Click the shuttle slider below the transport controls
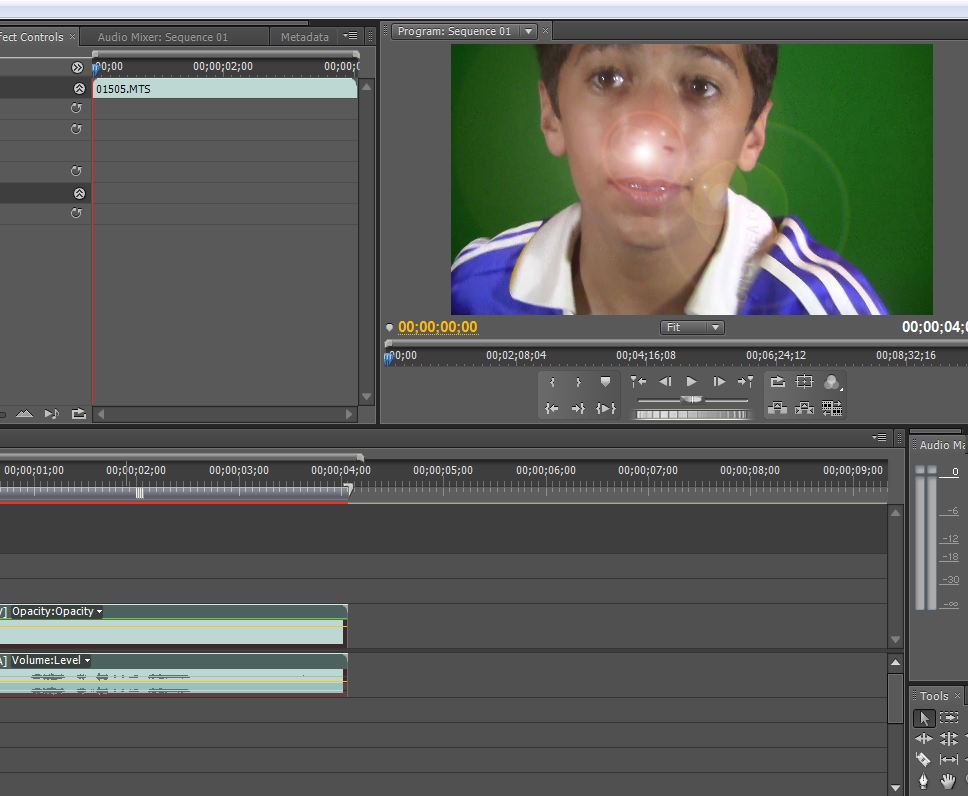968x796 pixels. (x=692, y=398)
